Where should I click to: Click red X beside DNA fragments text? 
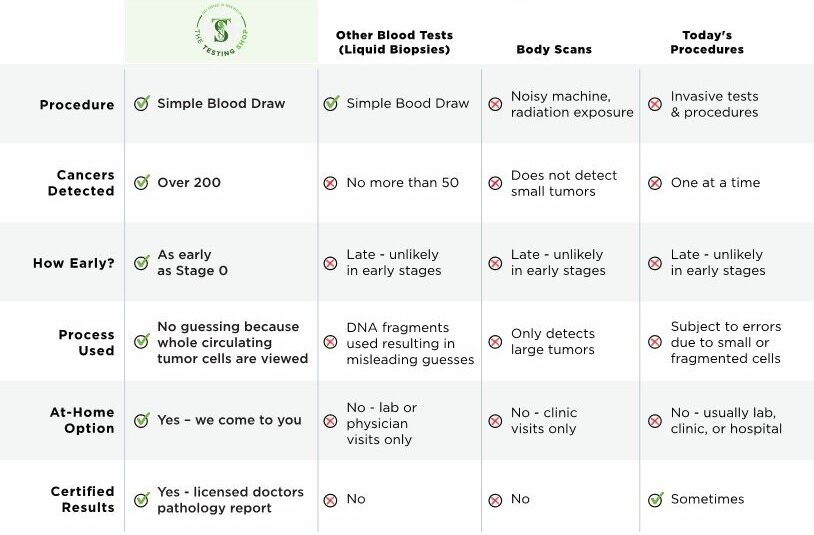click(330, 342)
